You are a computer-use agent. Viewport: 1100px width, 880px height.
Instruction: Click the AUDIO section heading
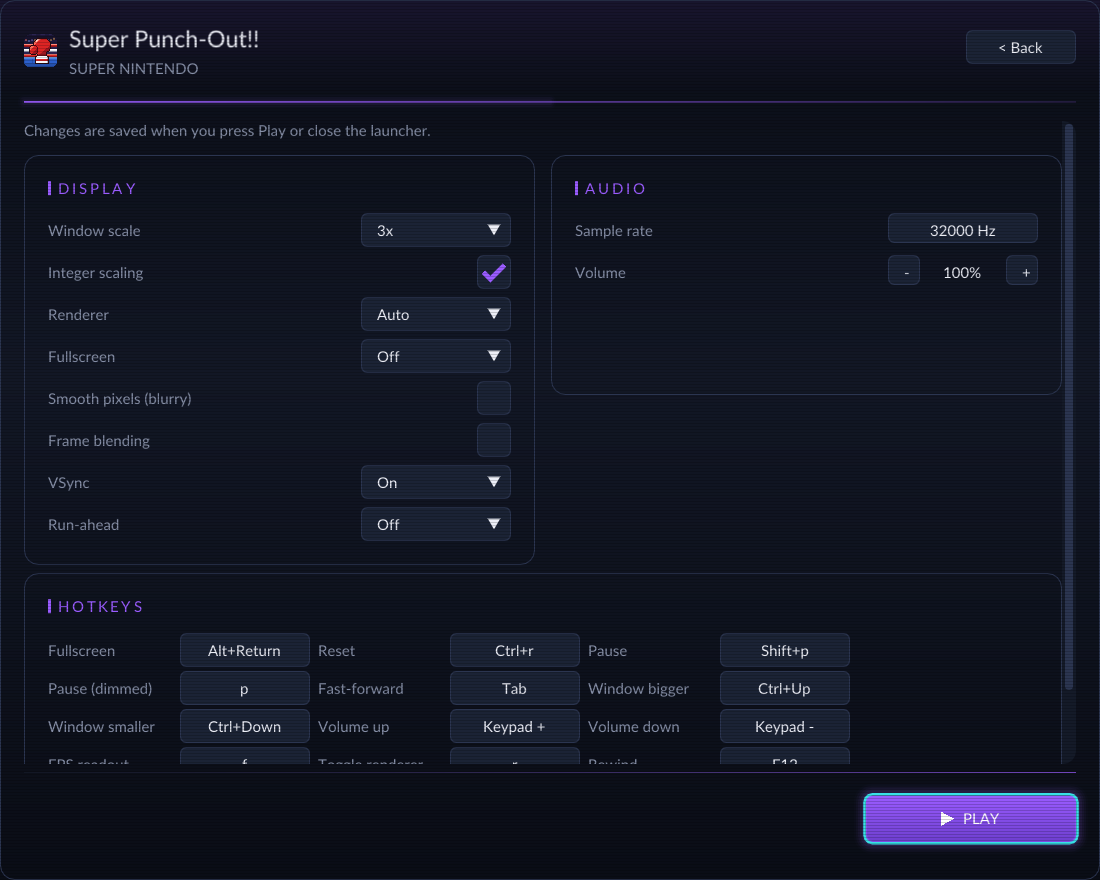(x=615, y=188)
